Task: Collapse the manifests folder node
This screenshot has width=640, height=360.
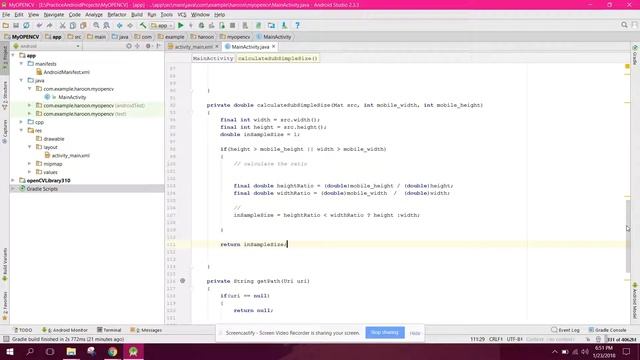Action: (x=22, y=64)
